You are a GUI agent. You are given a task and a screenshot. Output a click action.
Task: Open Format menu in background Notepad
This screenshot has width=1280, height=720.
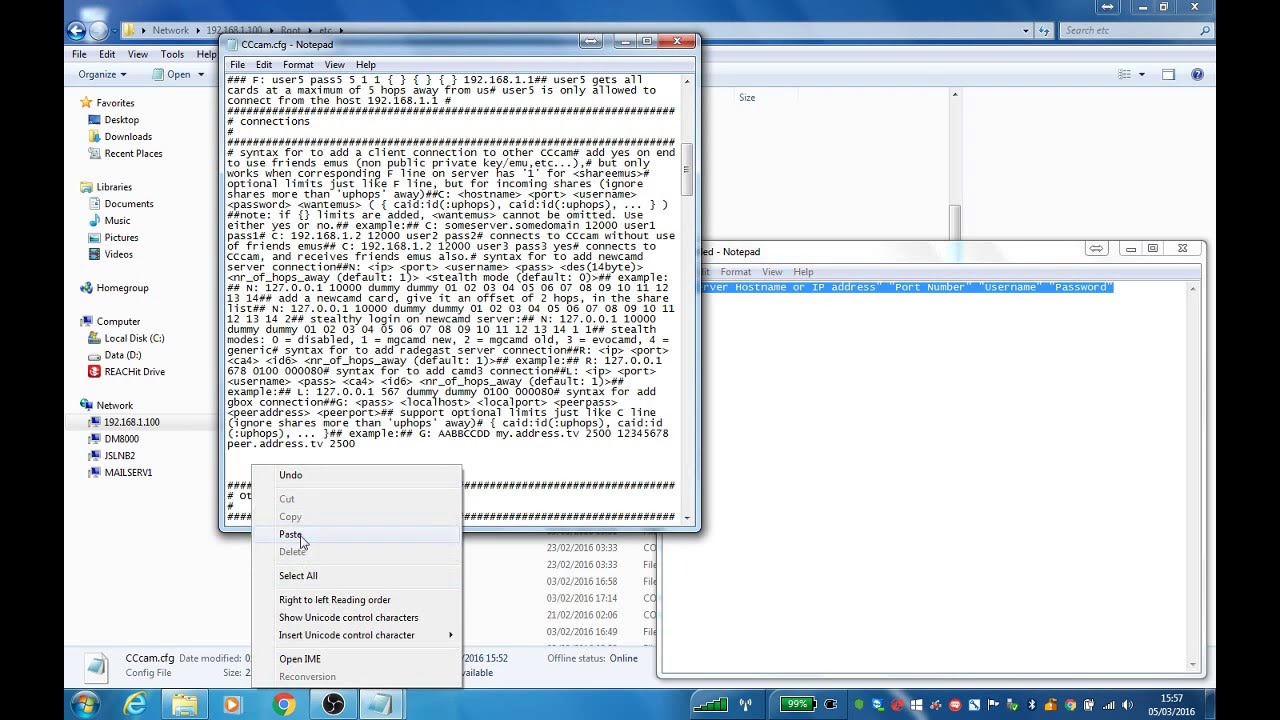pos(735,272)
